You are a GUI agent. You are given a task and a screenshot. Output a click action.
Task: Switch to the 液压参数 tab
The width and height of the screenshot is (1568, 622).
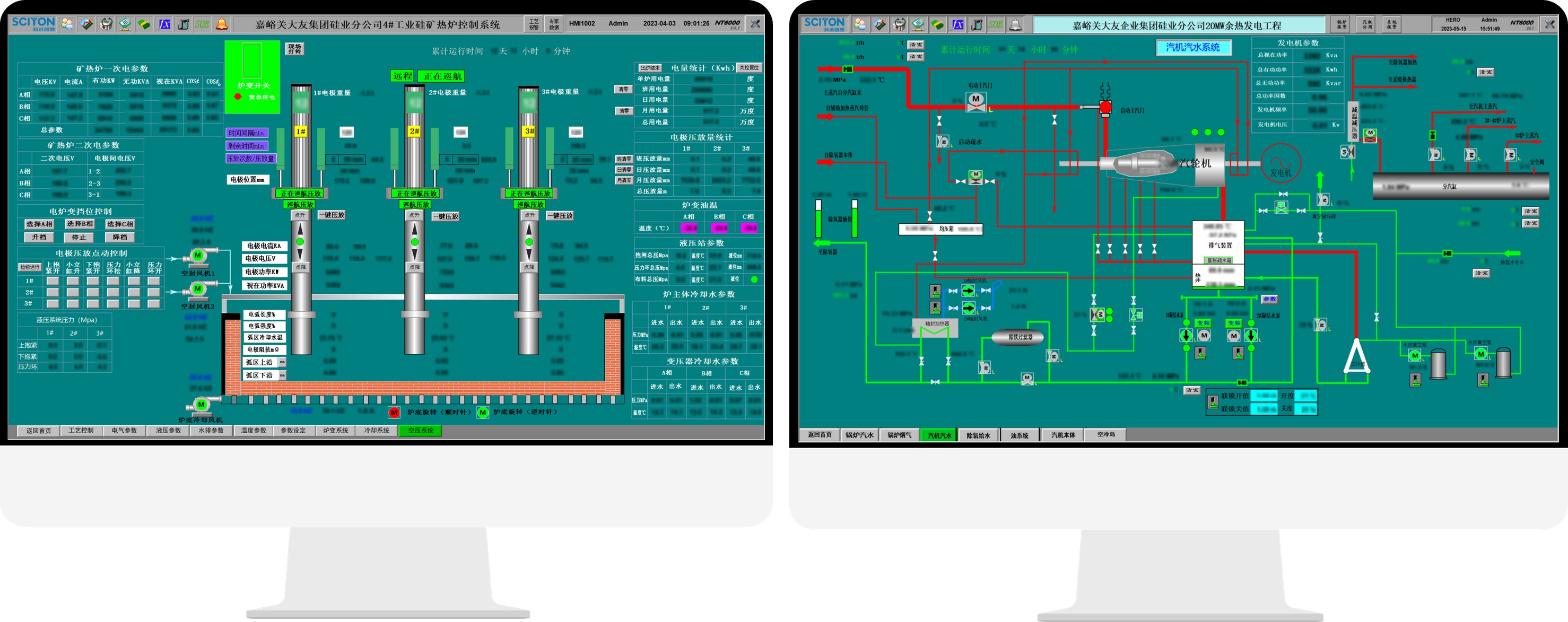tap(168, 431)
